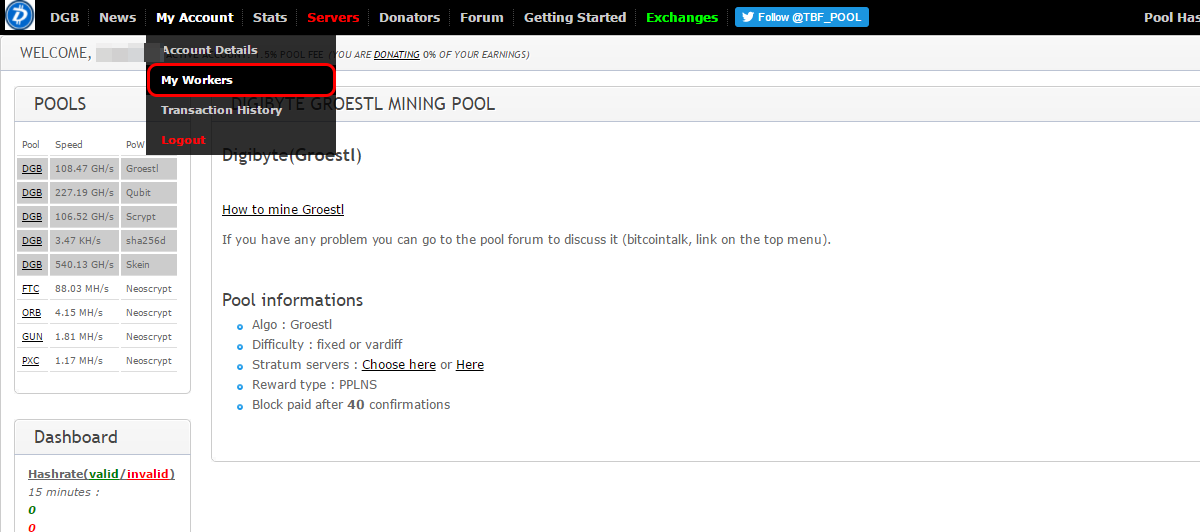Click 'Reward type : PPLNS' line

tap(314, 385)
